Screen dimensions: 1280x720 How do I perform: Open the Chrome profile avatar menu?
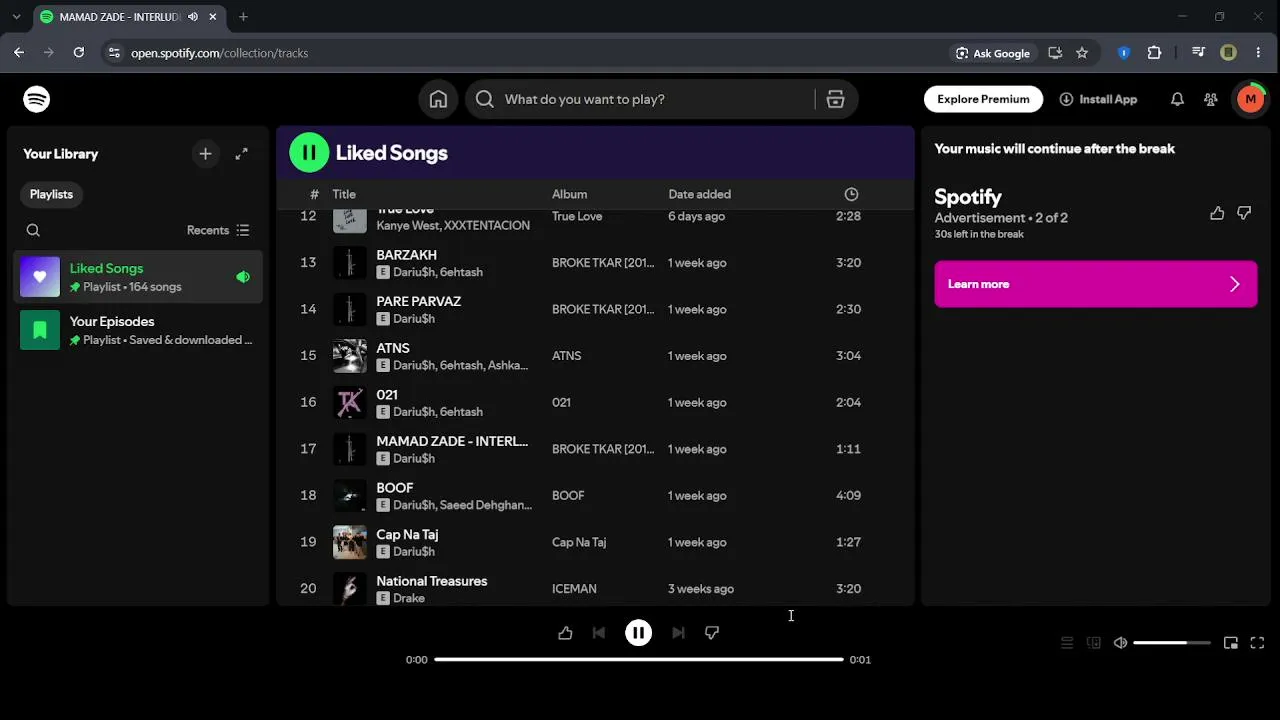(1229, 53)
